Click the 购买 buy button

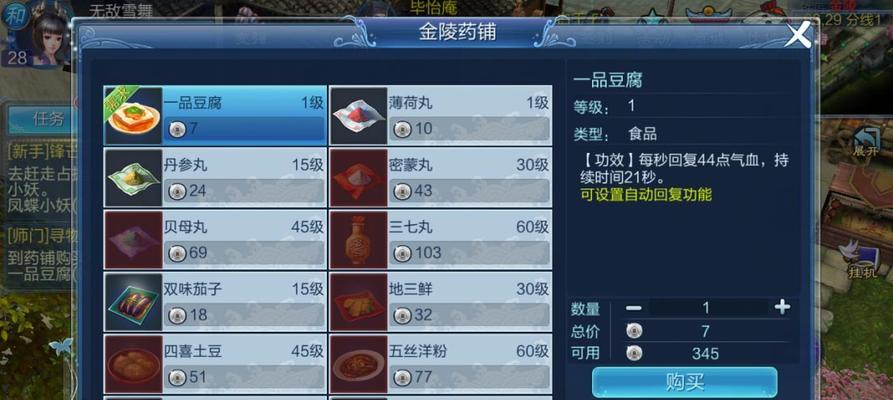point(685,382)
